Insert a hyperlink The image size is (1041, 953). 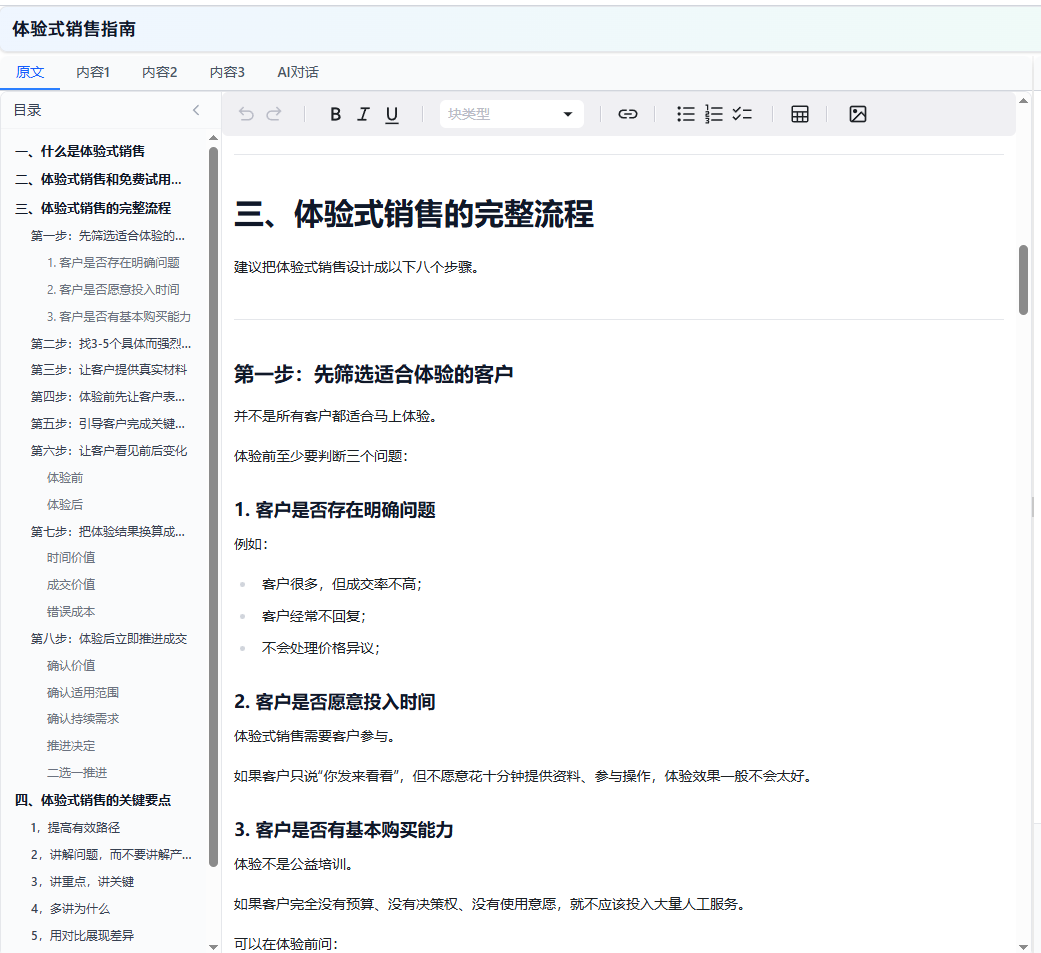point(627,114)
